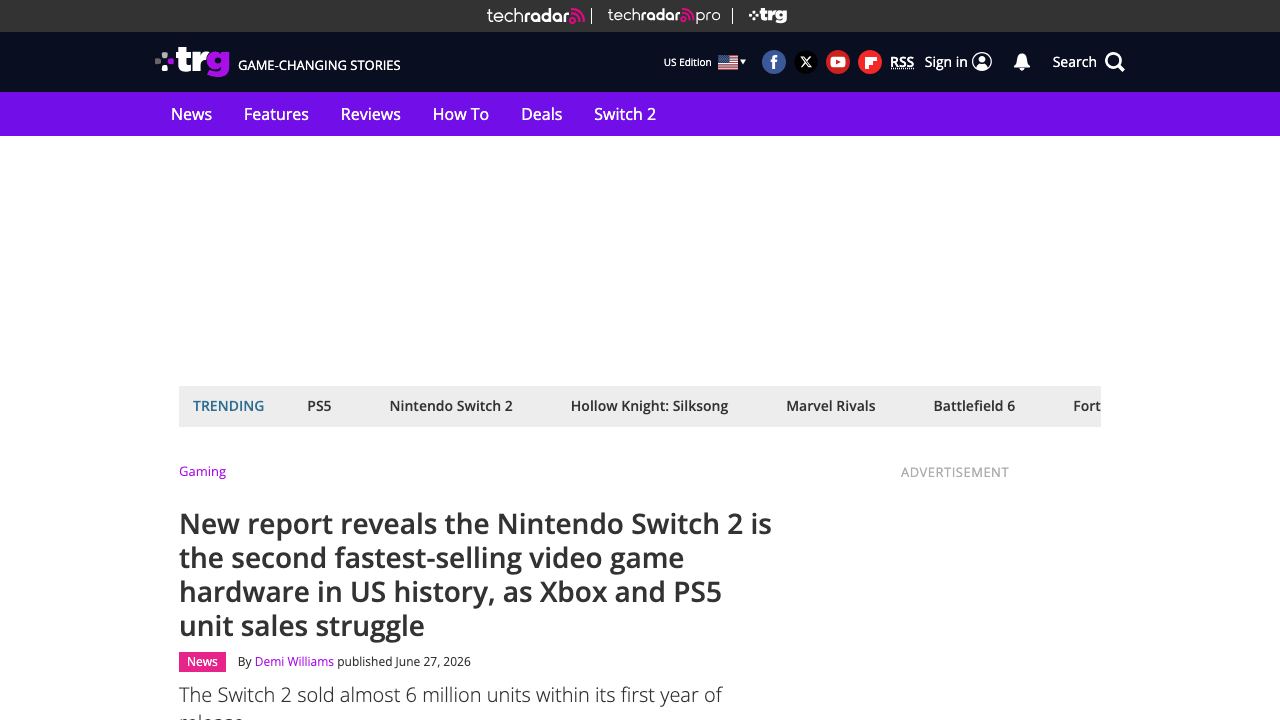Screen dimensions: 1280x720
Task: Open the RSS feed link
Action: click(902, 62)
